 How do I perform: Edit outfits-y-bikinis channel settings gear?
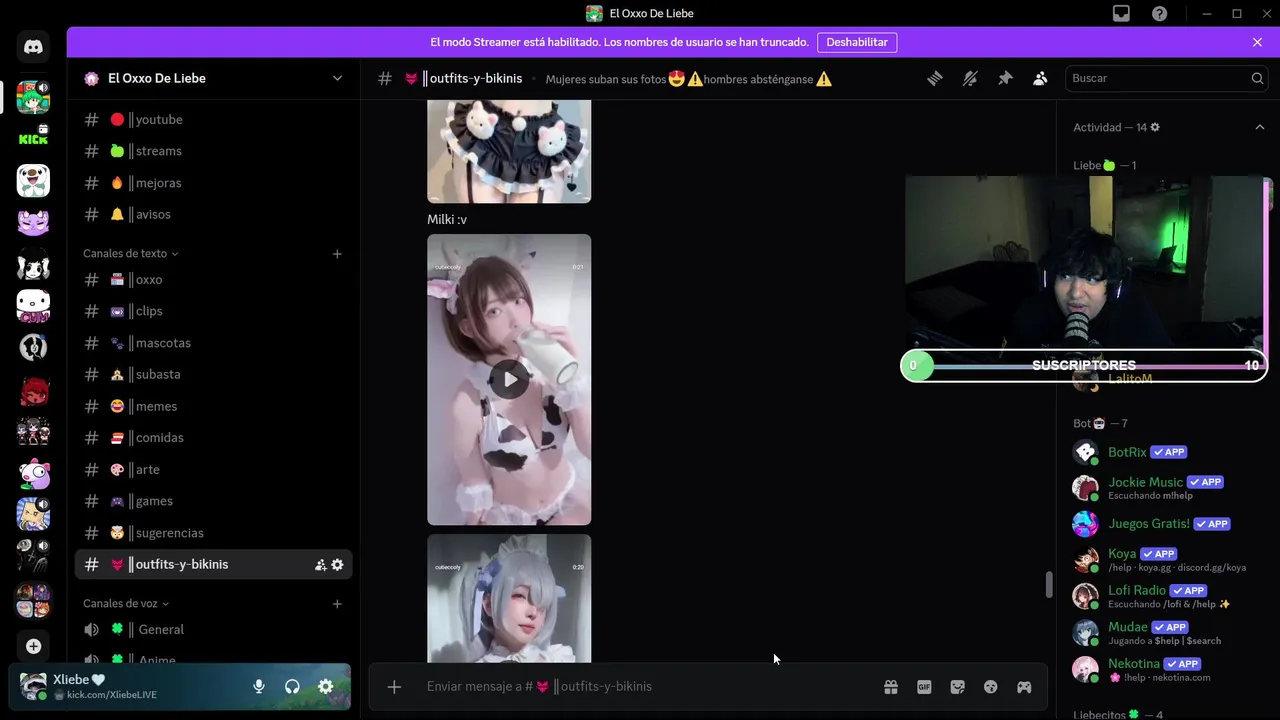point(337,565)
